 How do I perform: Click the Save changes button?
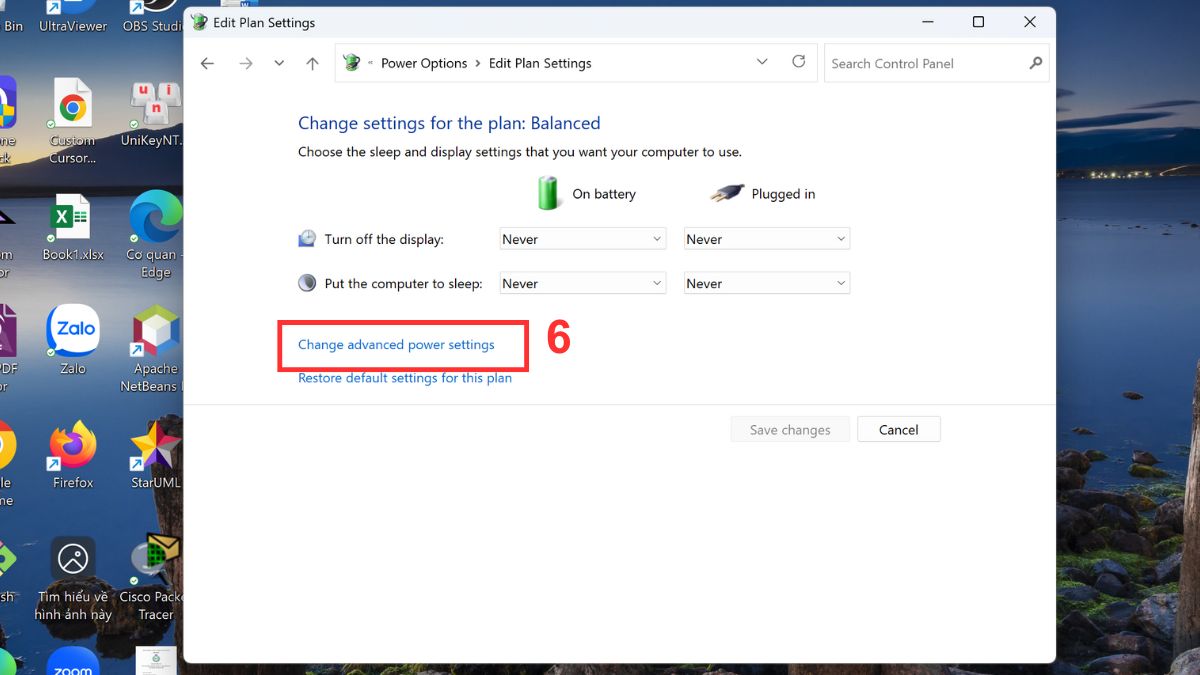coord(790,430)
